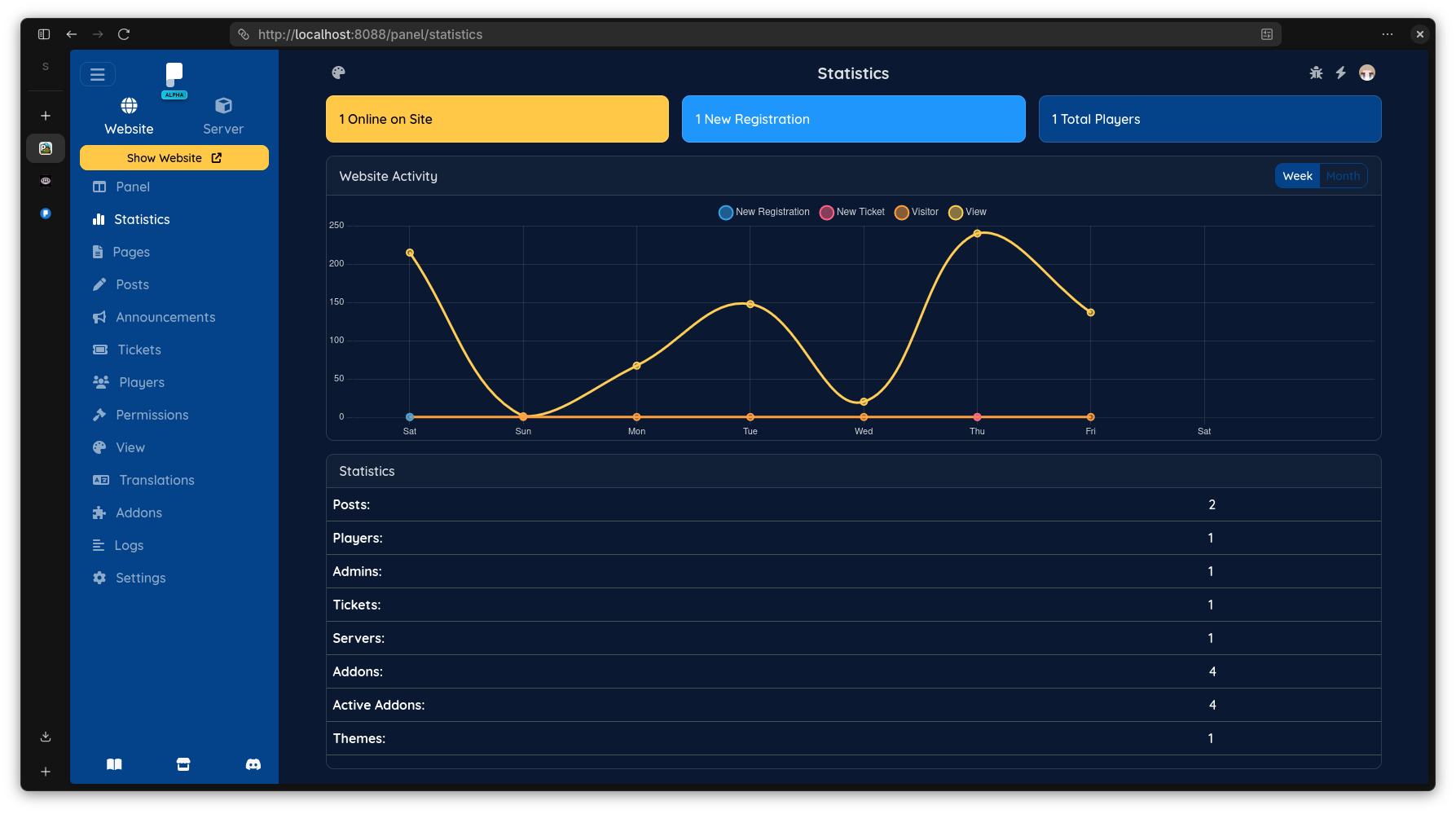Click the Addons puzzle icon in the sidebar
1456x814 pixels.
(x=99, y=513)
